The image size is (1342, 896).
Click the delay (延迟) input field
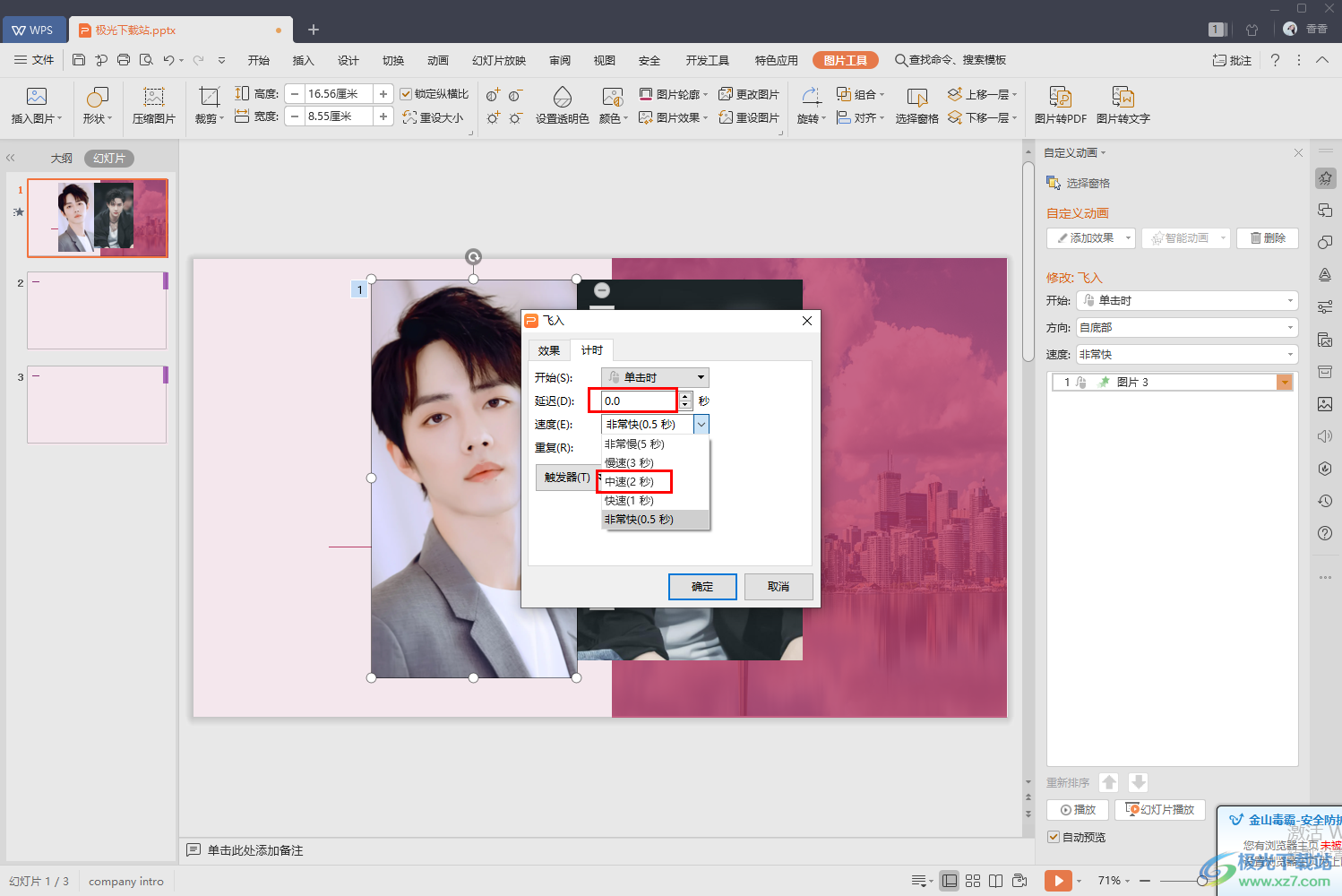639,401
